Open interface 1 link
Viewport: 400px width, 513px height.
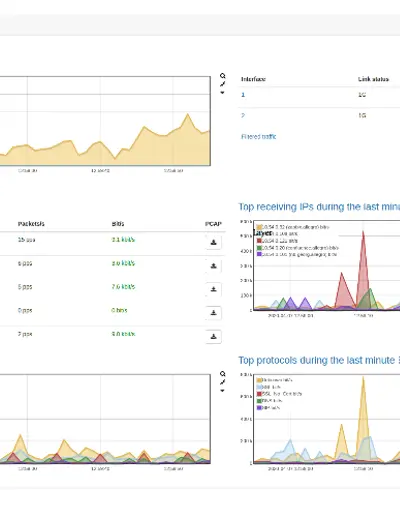[243, 95]
